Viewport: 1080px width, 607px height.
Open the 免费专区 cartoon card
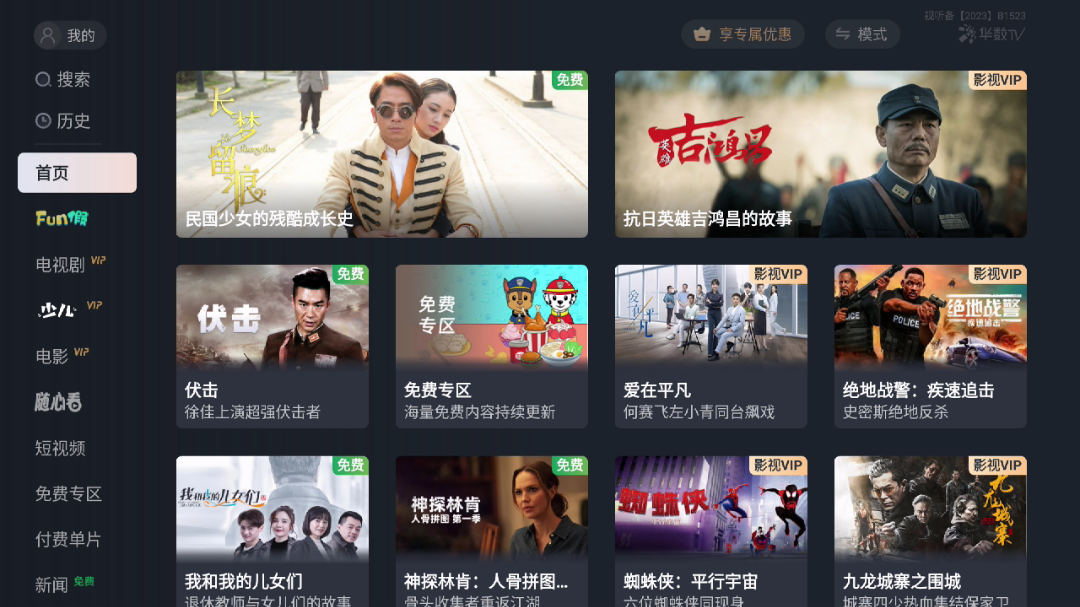tap(492, 347)
